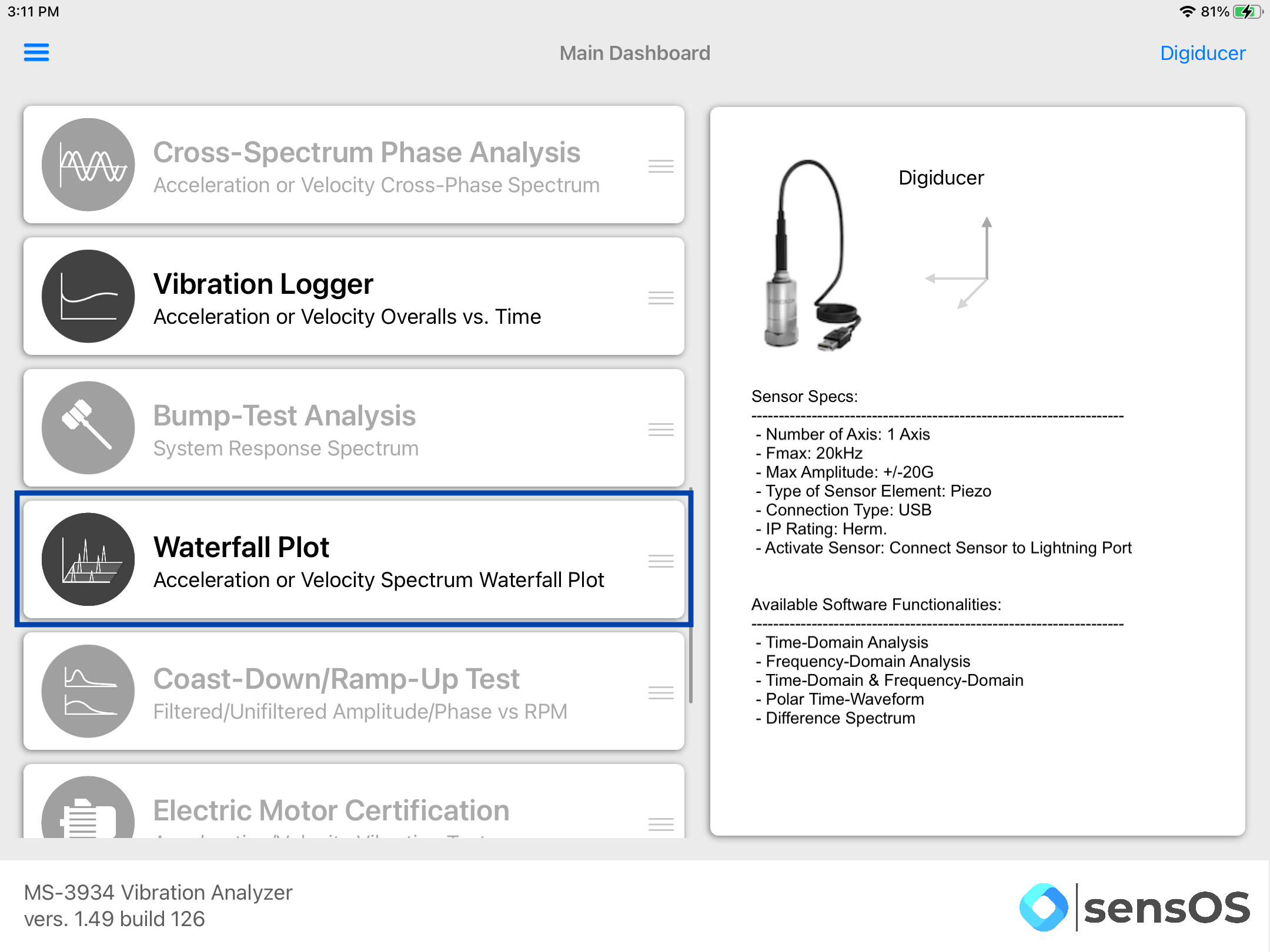The image size is (1270, 952).
Task: Grab reorder handle on Waterfall Plot
Action: [661, 561]
